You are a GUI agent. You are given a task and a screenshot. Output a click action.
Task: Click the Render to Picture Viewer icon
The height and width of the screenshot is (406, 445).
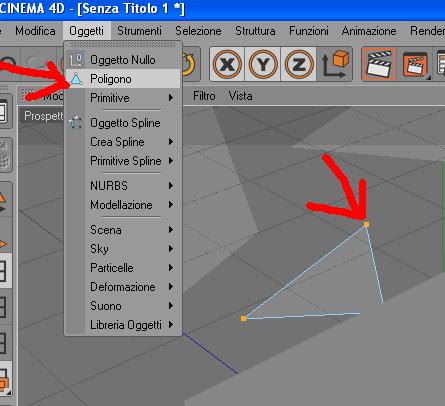415,64
